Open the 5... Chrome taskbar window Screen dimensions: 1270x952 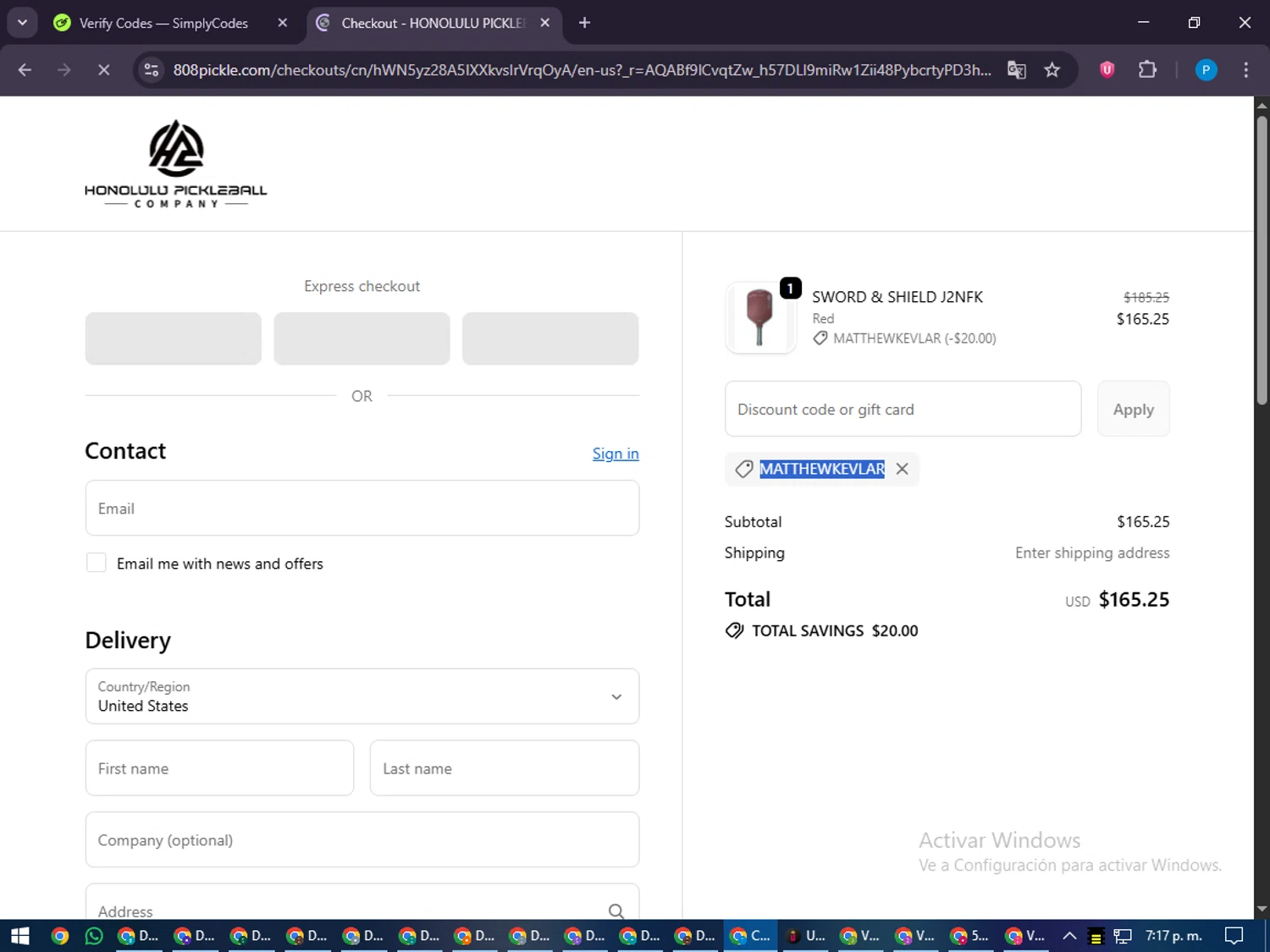tap(970, 936)
